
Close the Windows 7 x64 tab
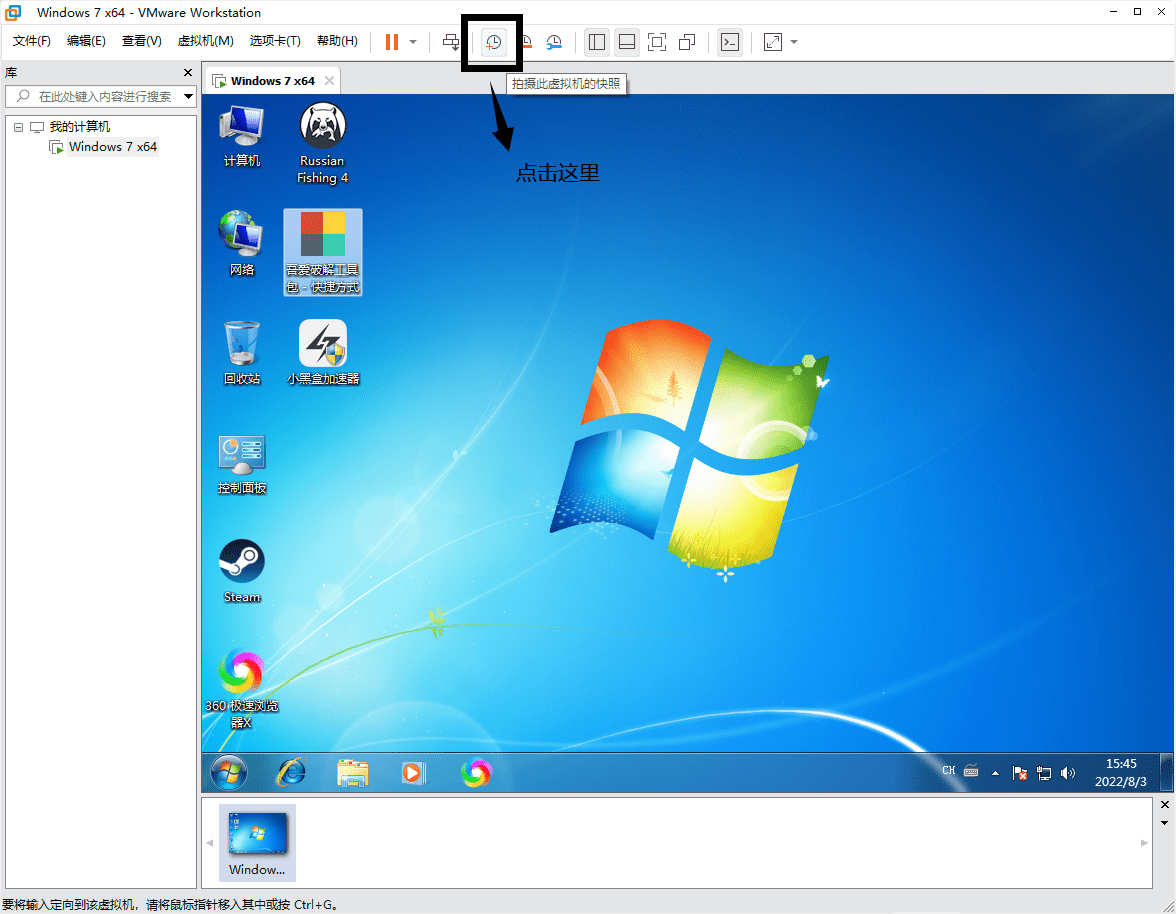tap(329, 81)
